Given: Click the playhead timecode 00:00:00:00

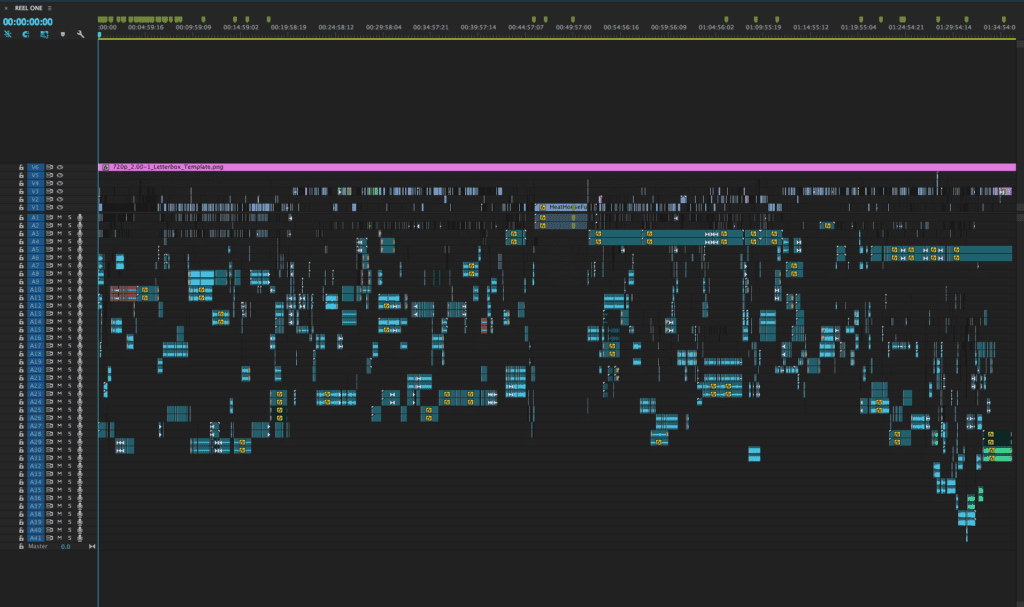Looking at the screenshot, I should pos(27,22).
